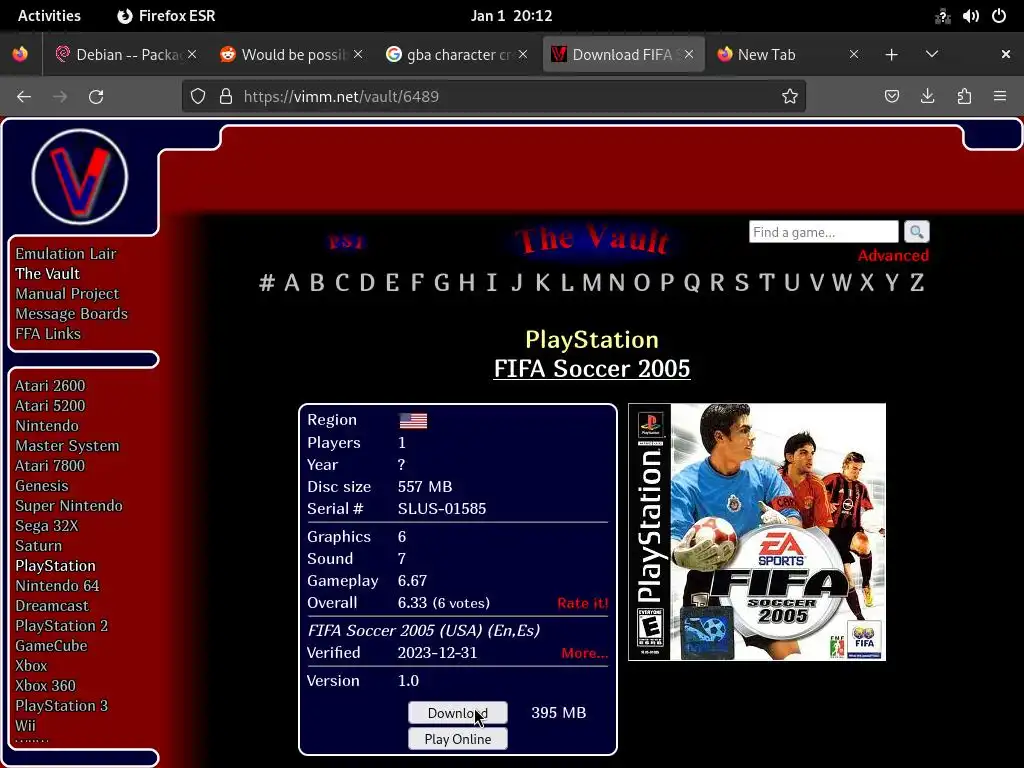
Task: Open the Advanced search link
Action: 893,255
